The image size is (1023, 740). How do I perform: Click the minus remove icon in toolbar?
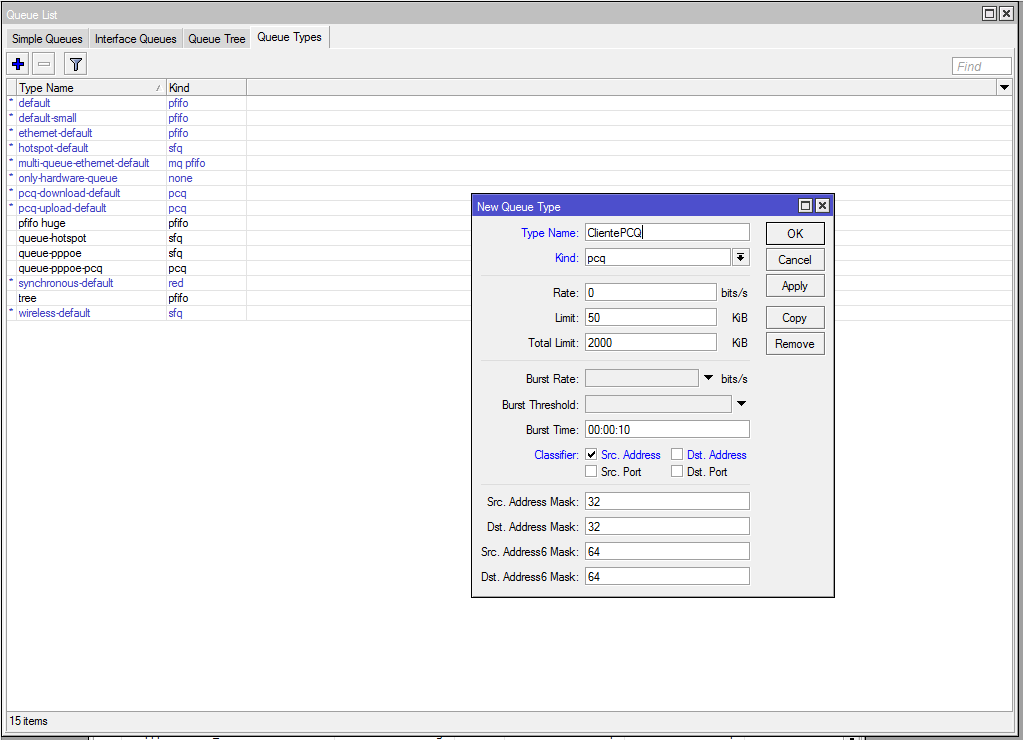click(44, 64)
